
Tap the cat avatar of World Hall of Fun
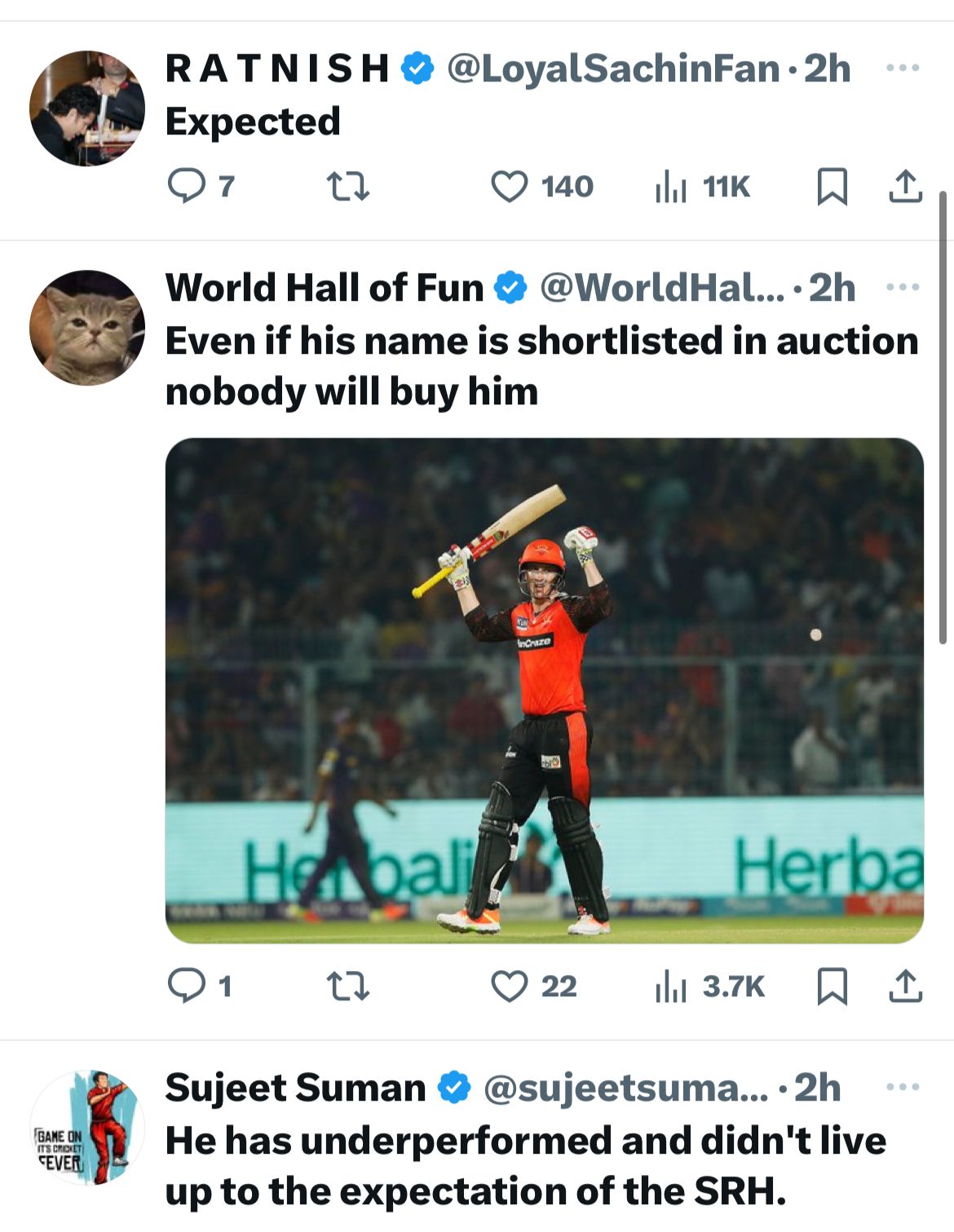(x=87, y=328)
